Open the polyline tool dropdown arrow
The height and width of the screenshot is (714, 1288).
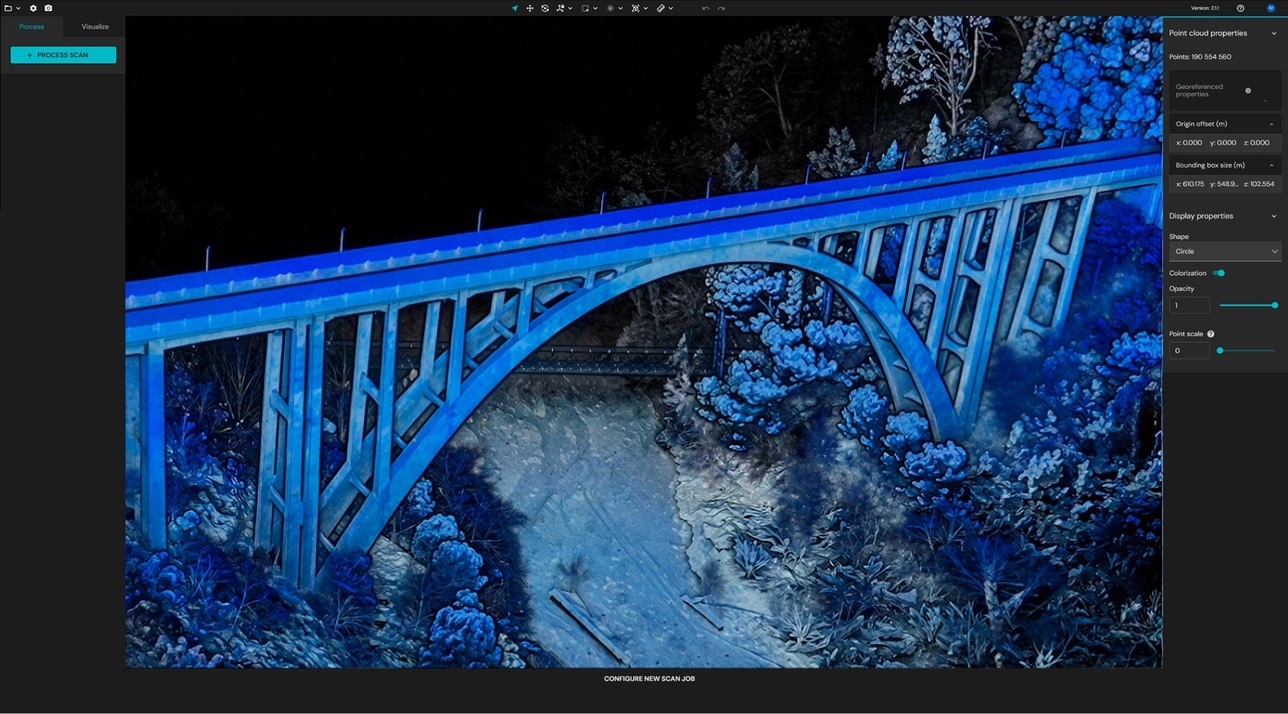tap(570, 8)
